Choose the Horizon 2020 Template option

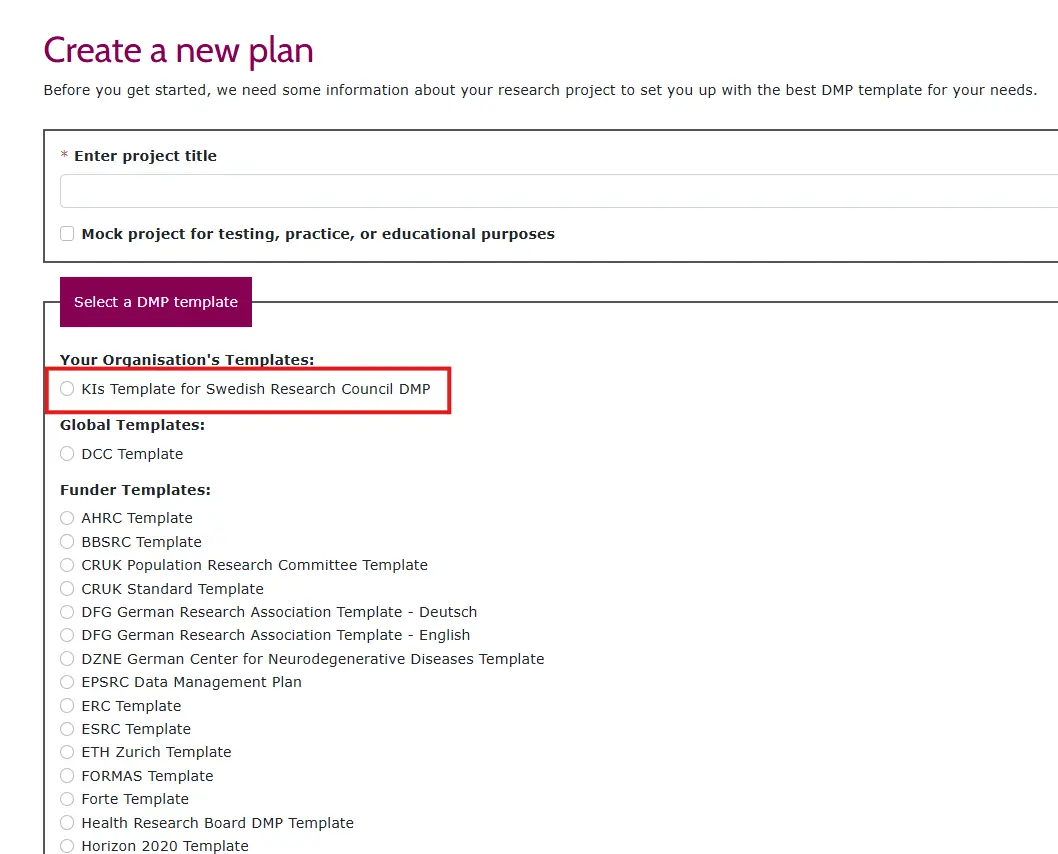(x=67, y=846)
